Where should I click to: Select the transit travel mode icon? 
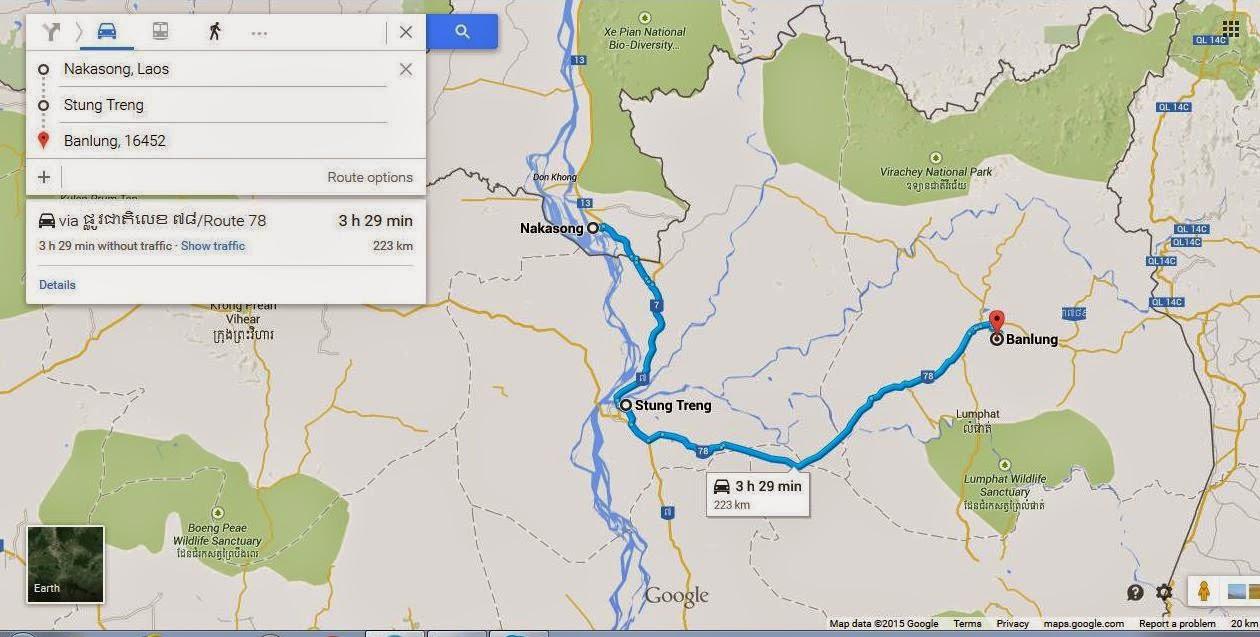pyautogui.click(x=160, y=31)
